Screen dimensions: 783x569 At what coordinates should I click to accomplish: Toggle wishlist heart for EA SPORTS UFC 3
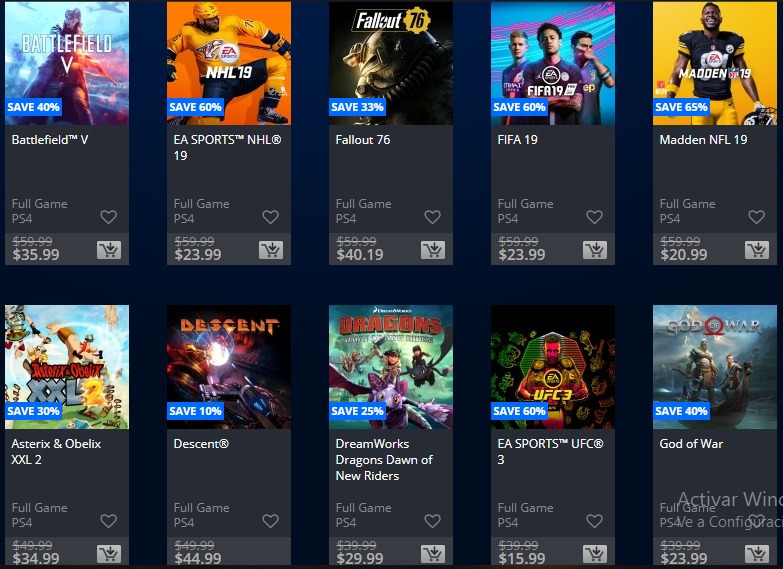[594, 521]
